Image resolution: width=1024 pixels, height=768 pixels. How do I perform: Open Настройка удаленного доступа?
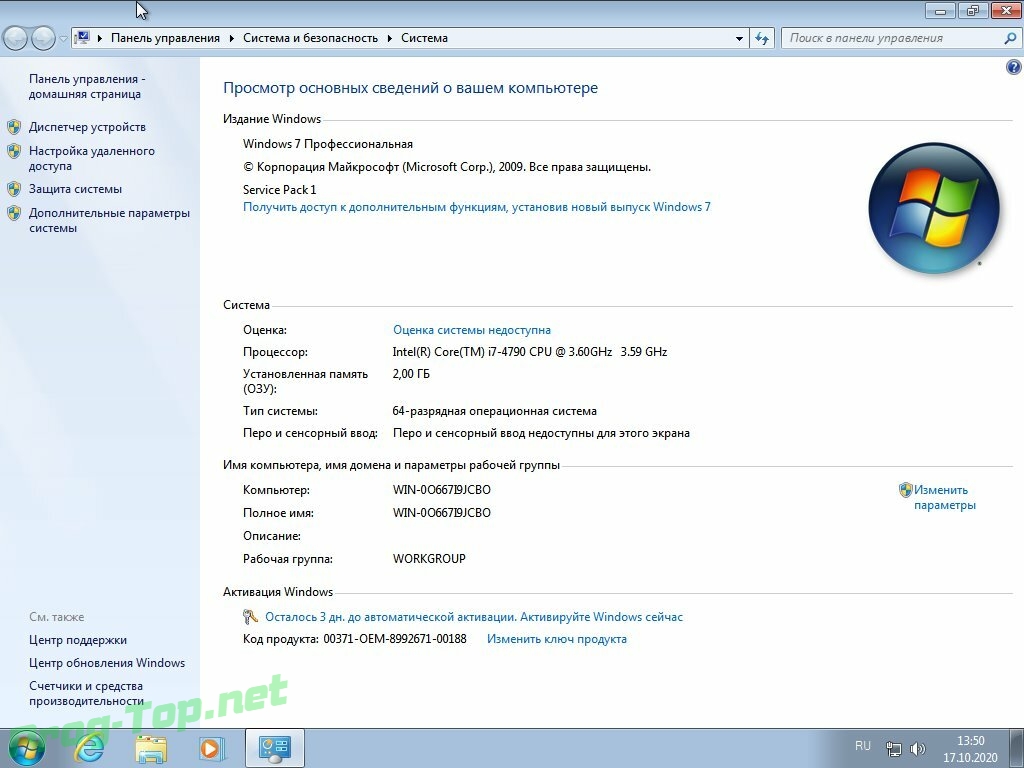(x=91, y=158)
